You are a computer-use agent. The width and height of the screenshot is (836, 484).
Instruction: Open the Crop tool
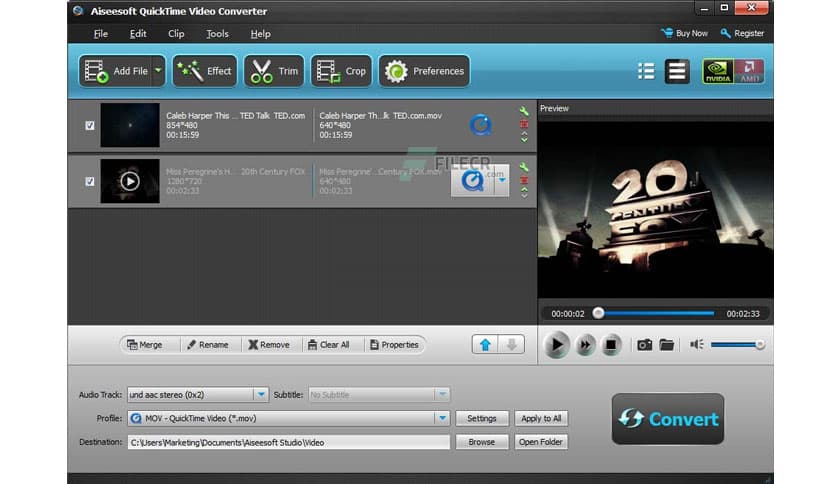[341, 71]
